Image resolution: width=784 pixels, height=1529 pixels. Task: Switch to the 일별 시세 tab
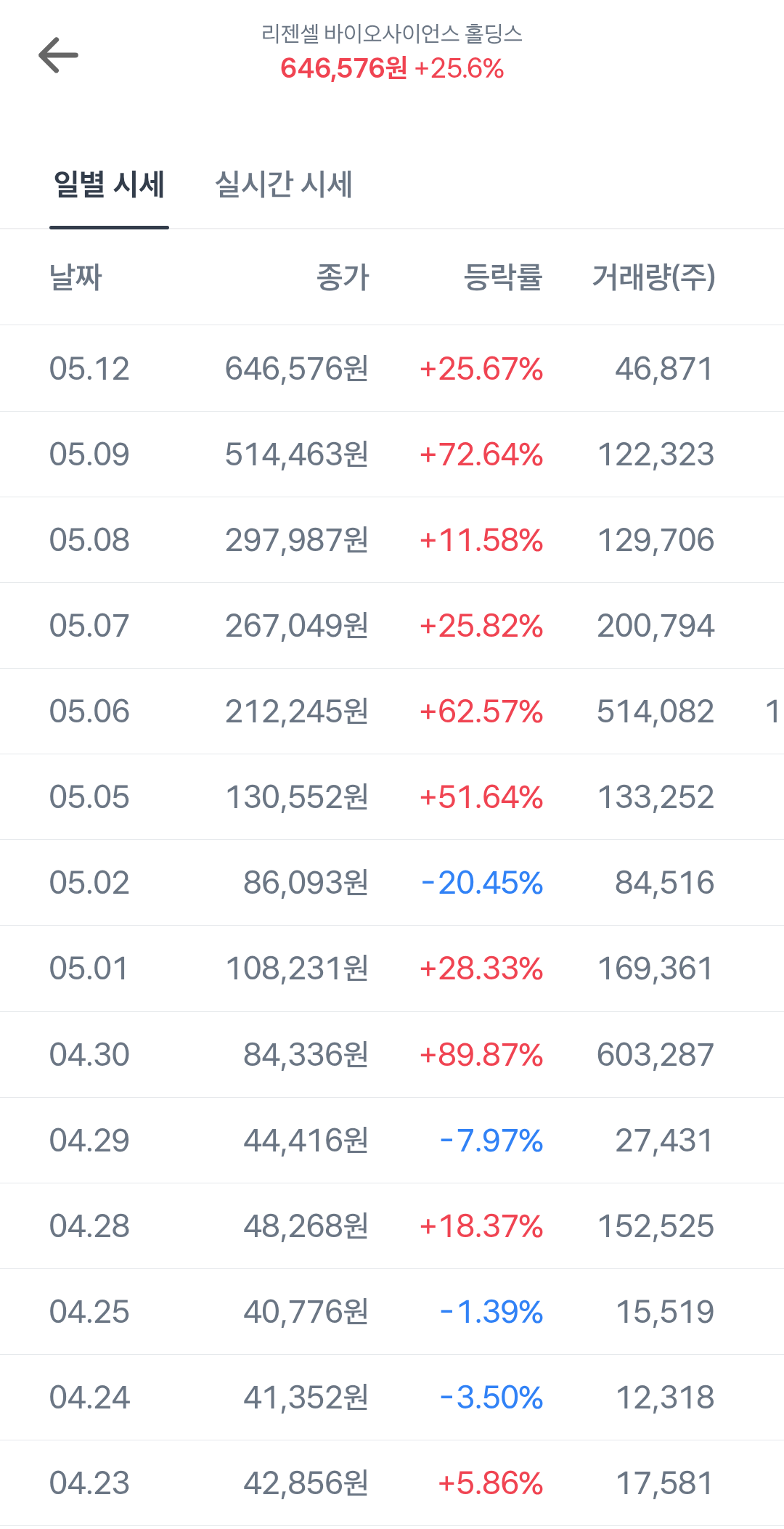(109, 184)
